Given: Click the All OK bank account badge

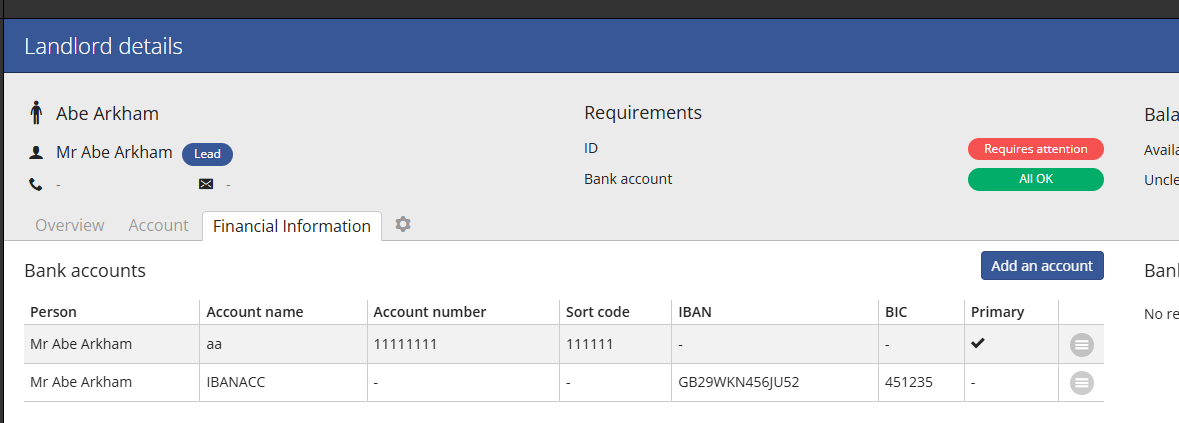Looking at the screenshot, I should (x=1035, y=180).
